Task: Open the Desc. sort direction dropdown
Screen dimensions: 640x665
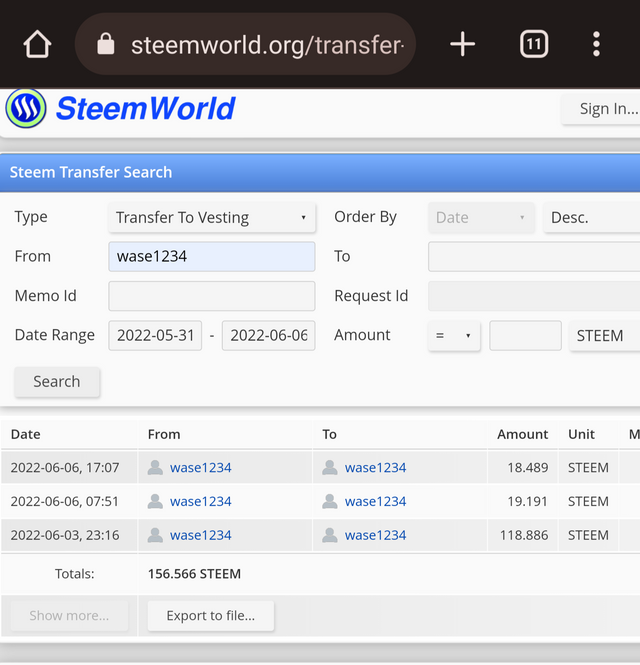Action: click(x=592, y=218)
